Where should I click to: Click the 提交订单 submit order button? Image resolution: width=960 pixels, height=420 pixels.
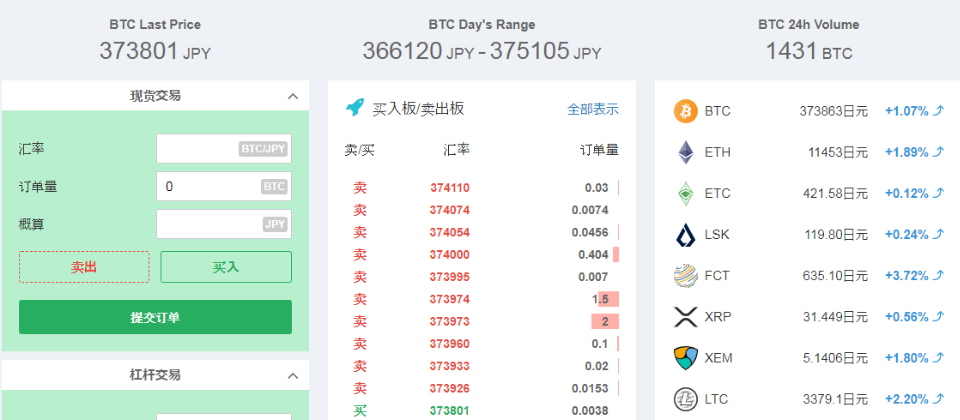click(156, 317)
